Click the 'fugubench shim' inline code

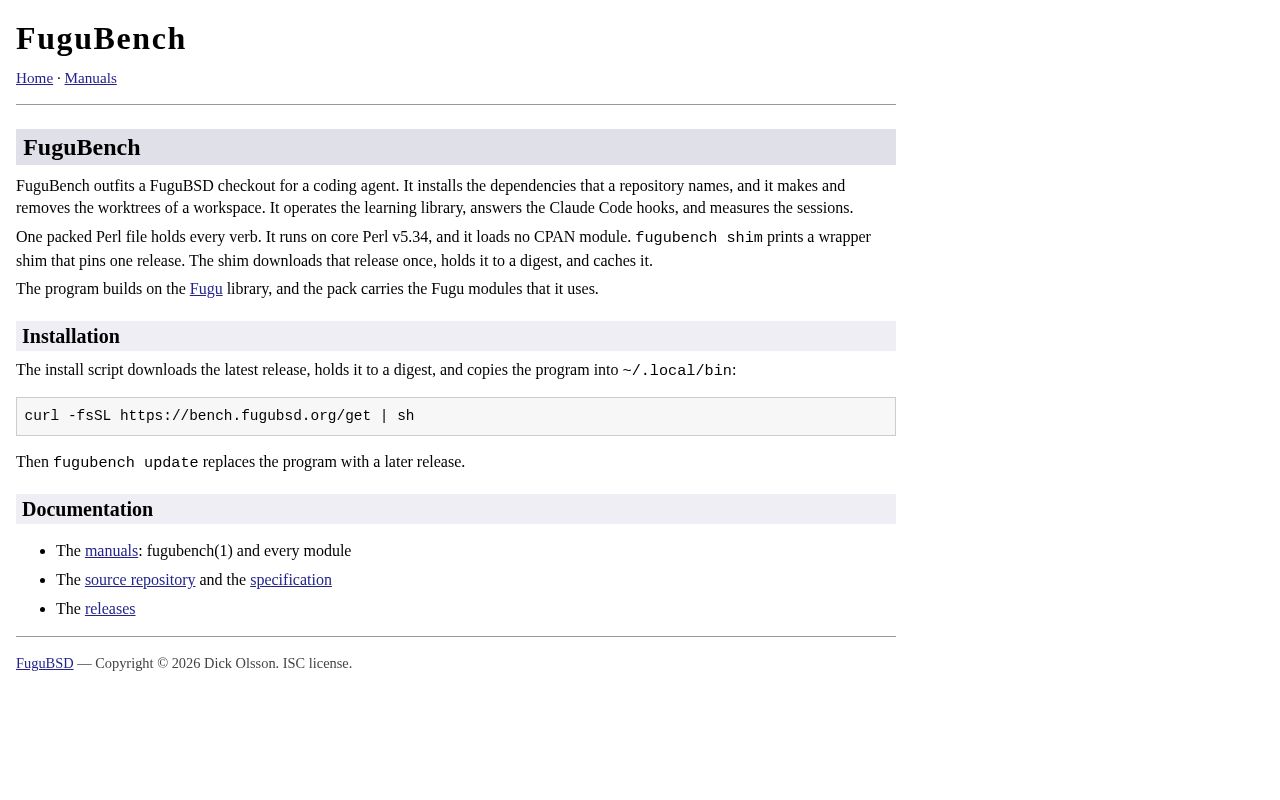click(699, 238)
